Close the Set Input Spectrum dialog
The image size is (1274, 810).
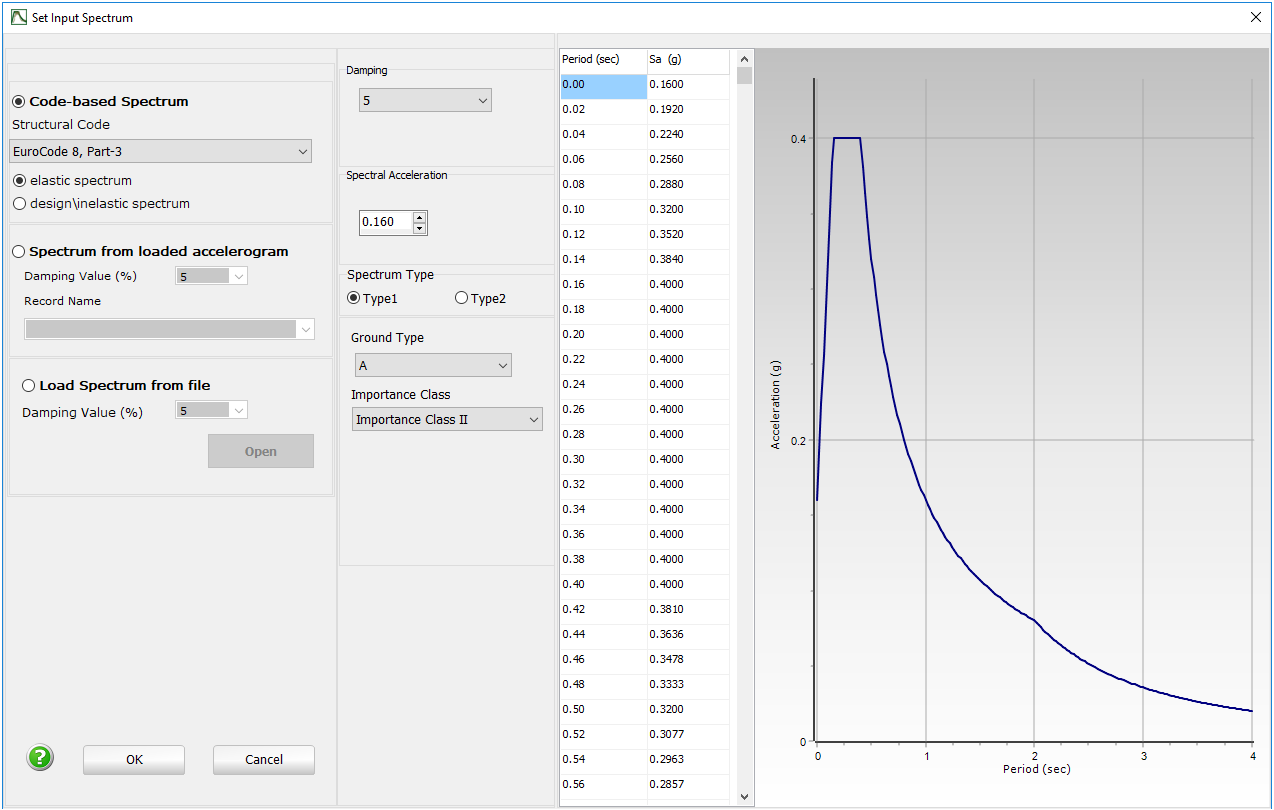pos(1256,17)
